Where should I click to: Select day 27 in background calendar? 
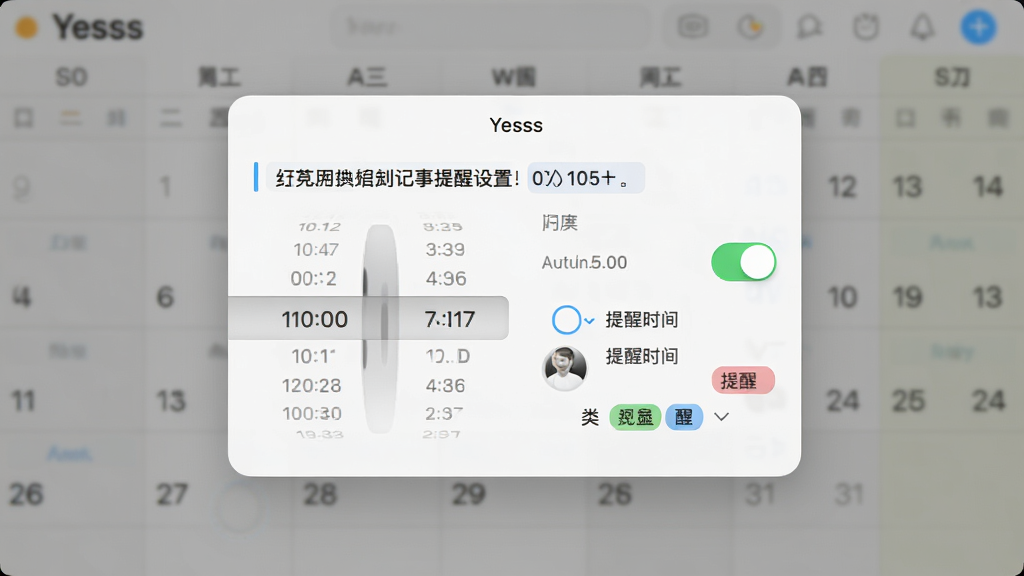click(x=172, y=494)
